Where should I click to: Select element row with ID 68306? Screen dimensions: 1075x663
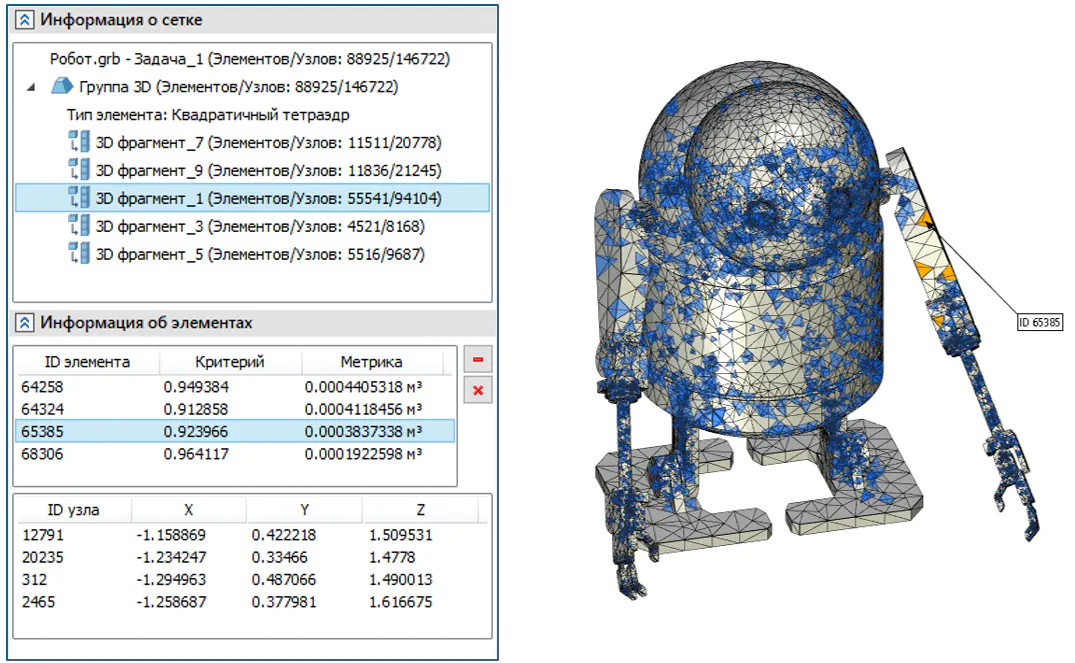click(234, 454)
